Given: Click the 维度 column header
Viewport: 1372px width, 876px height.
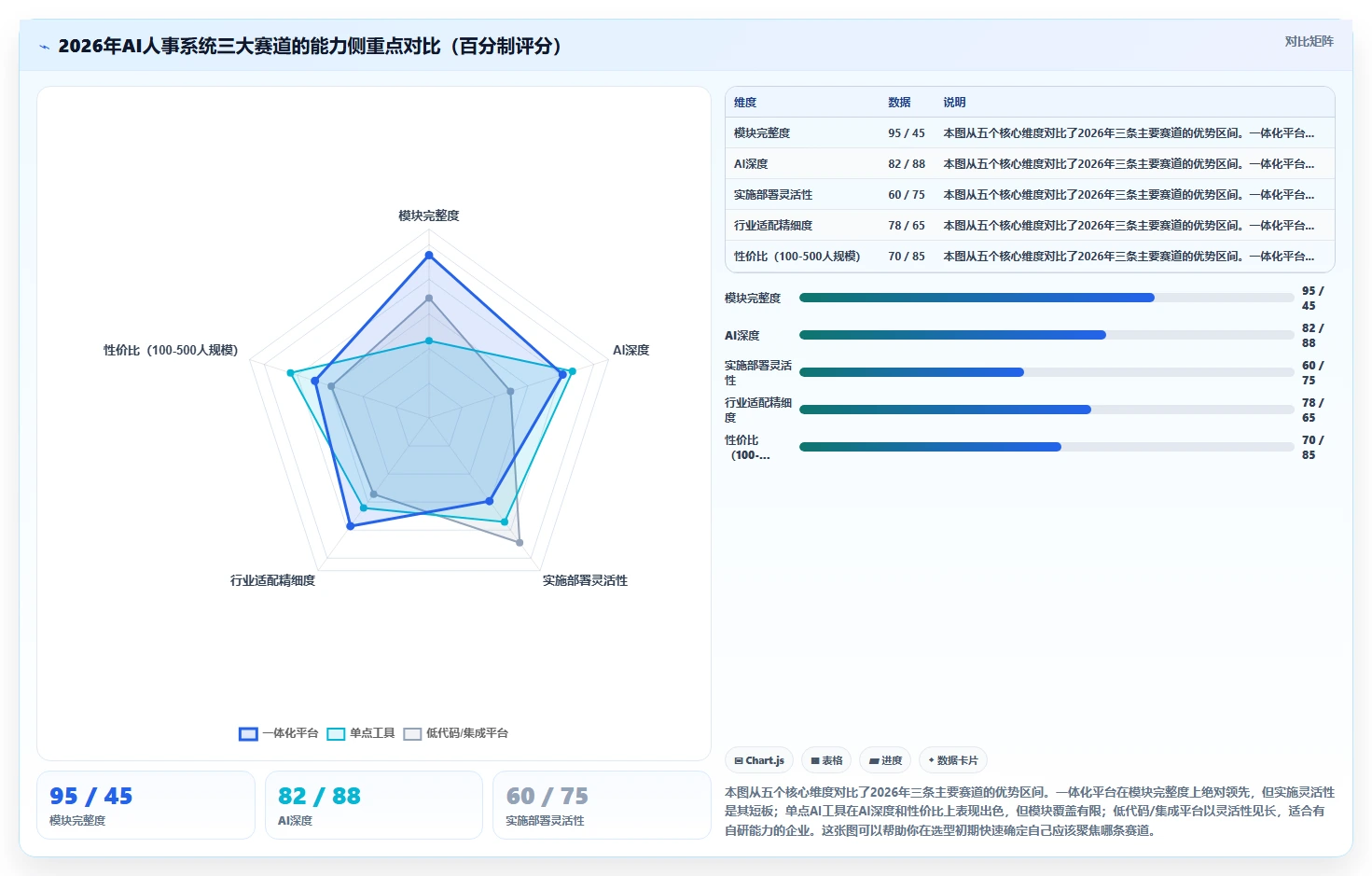Looking at the screenshot, I should click(745, 103).
